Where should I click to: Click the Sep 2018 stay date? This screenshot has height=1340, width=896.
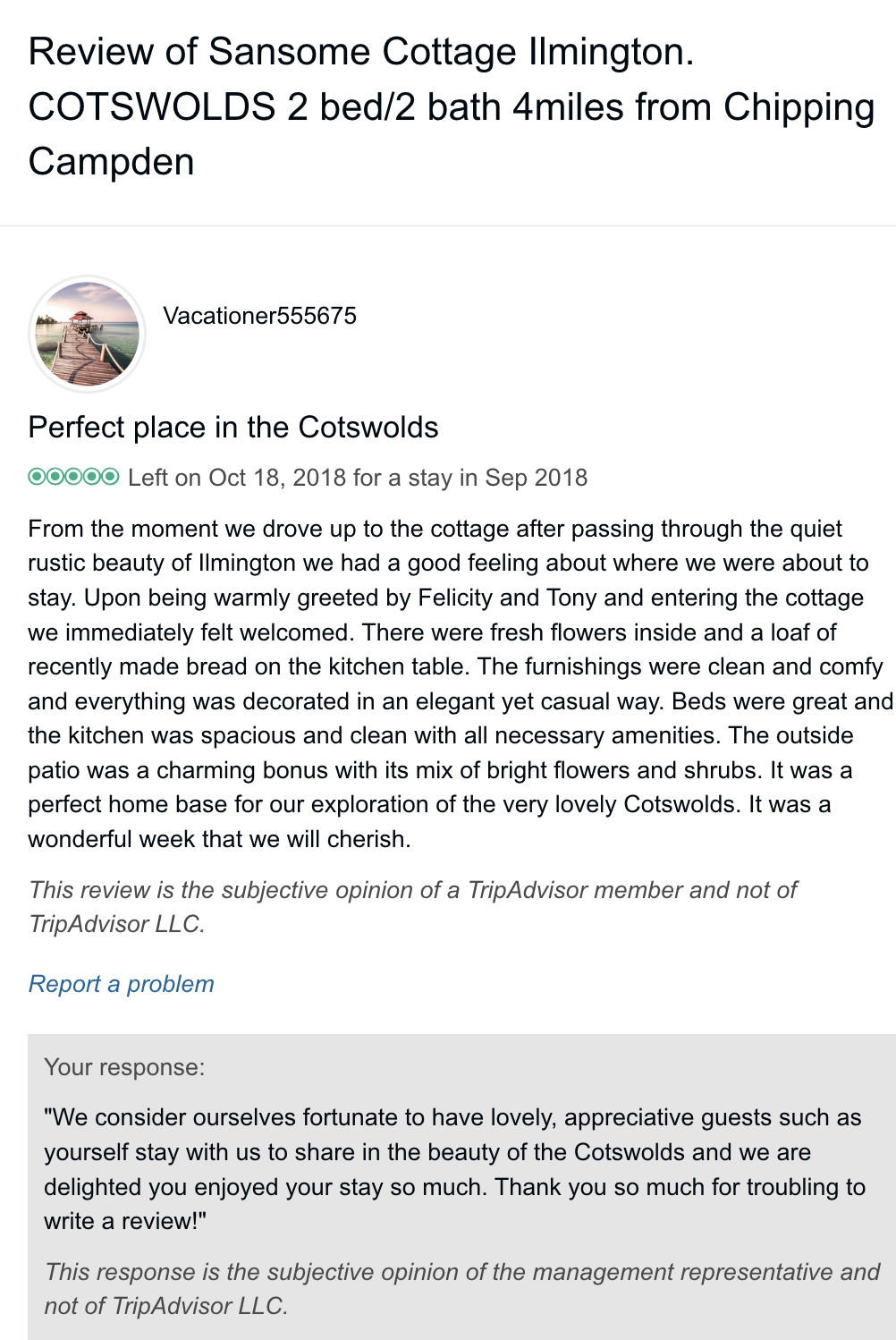[536, 478]
